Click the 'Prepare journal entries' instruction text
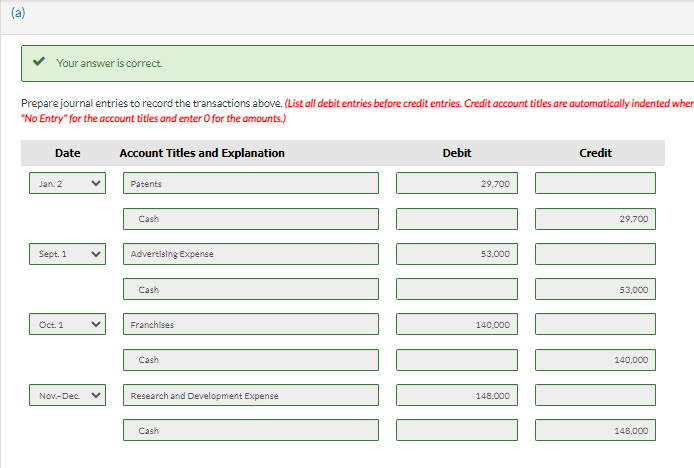This screenshot has width=694, height=468. (152, 103)
